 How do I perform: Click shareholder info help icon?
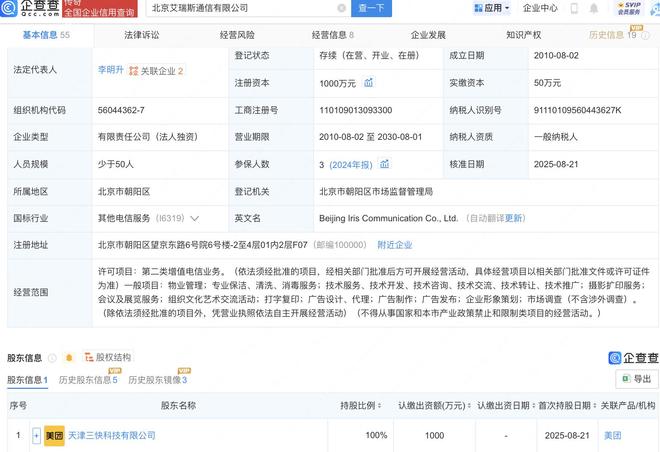coord(52,358)
